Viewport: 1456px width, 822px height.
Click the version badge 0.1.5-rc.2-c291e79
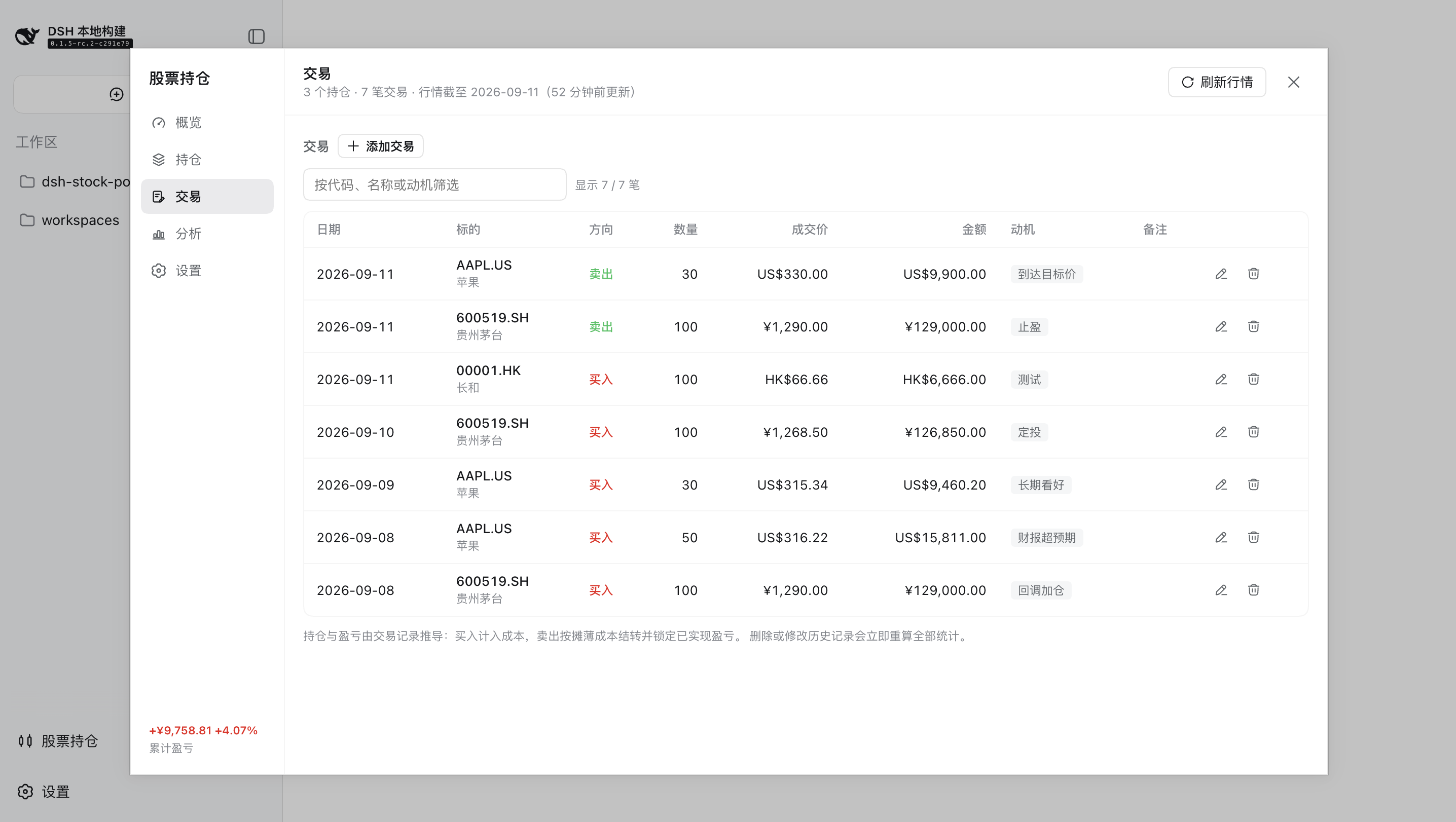[90, 44]
